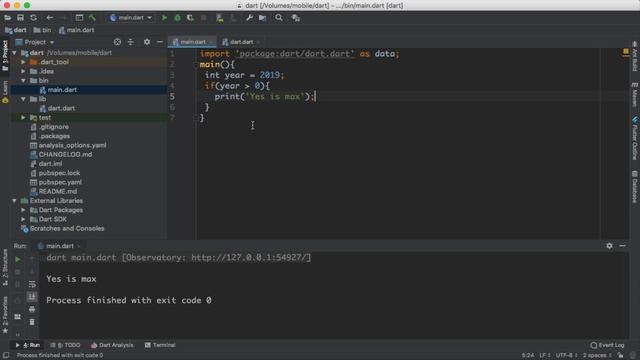The height and width of the screenshot is (360, 640).
Task: Click the locate-in-project target icon
Action: 117,42
